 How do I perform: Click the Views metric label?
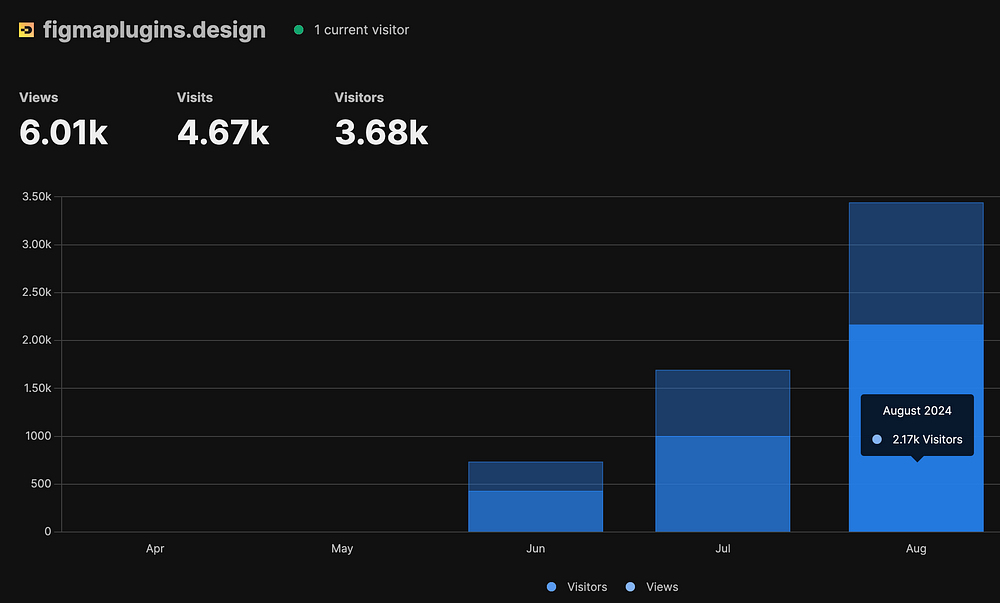(x=38, y=98)
